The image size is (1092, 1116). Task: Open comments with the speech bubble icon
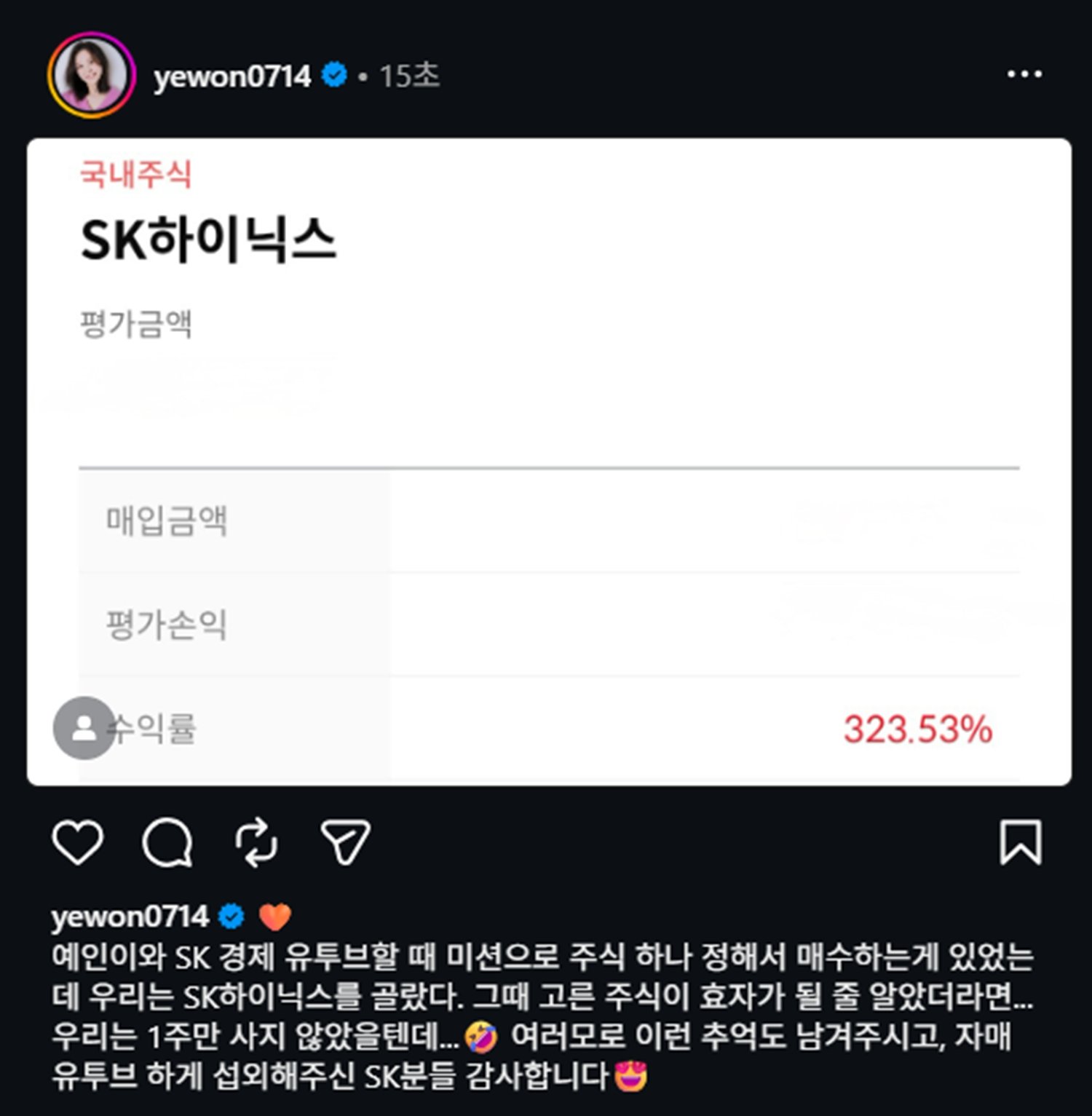pos(167,842)
